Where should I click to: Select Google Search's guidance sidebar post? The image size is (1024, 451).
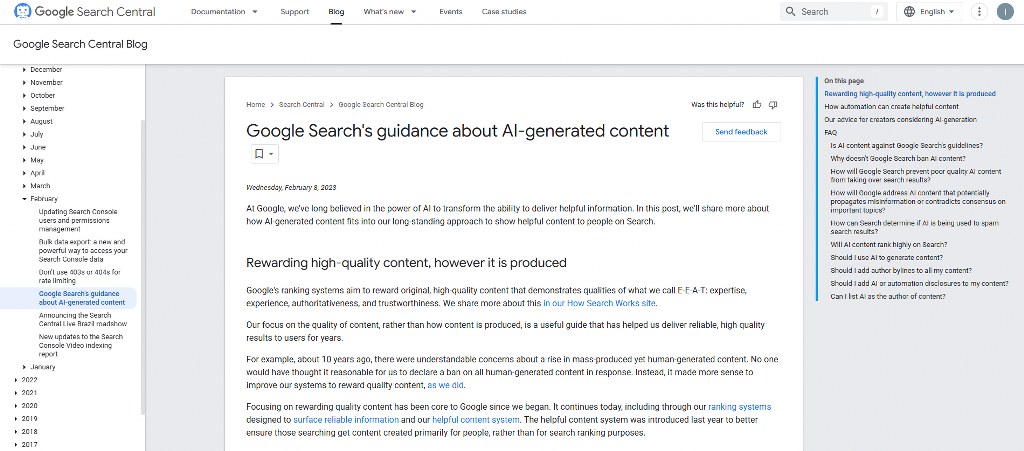click(82, 298)
